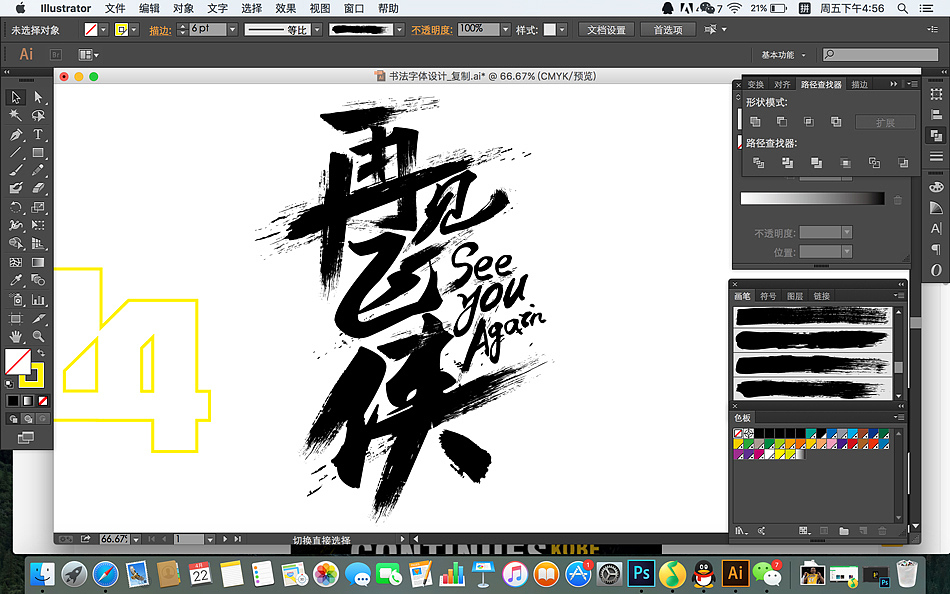Select the Hand tool
Viewport: 950px width, 594px height.
tap(16, 336)
